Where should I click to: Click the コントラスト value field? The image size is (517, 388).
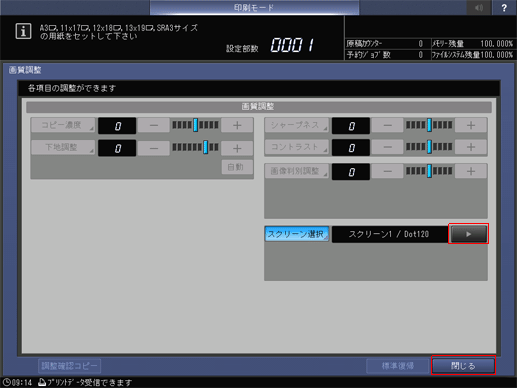pos(351,147)
